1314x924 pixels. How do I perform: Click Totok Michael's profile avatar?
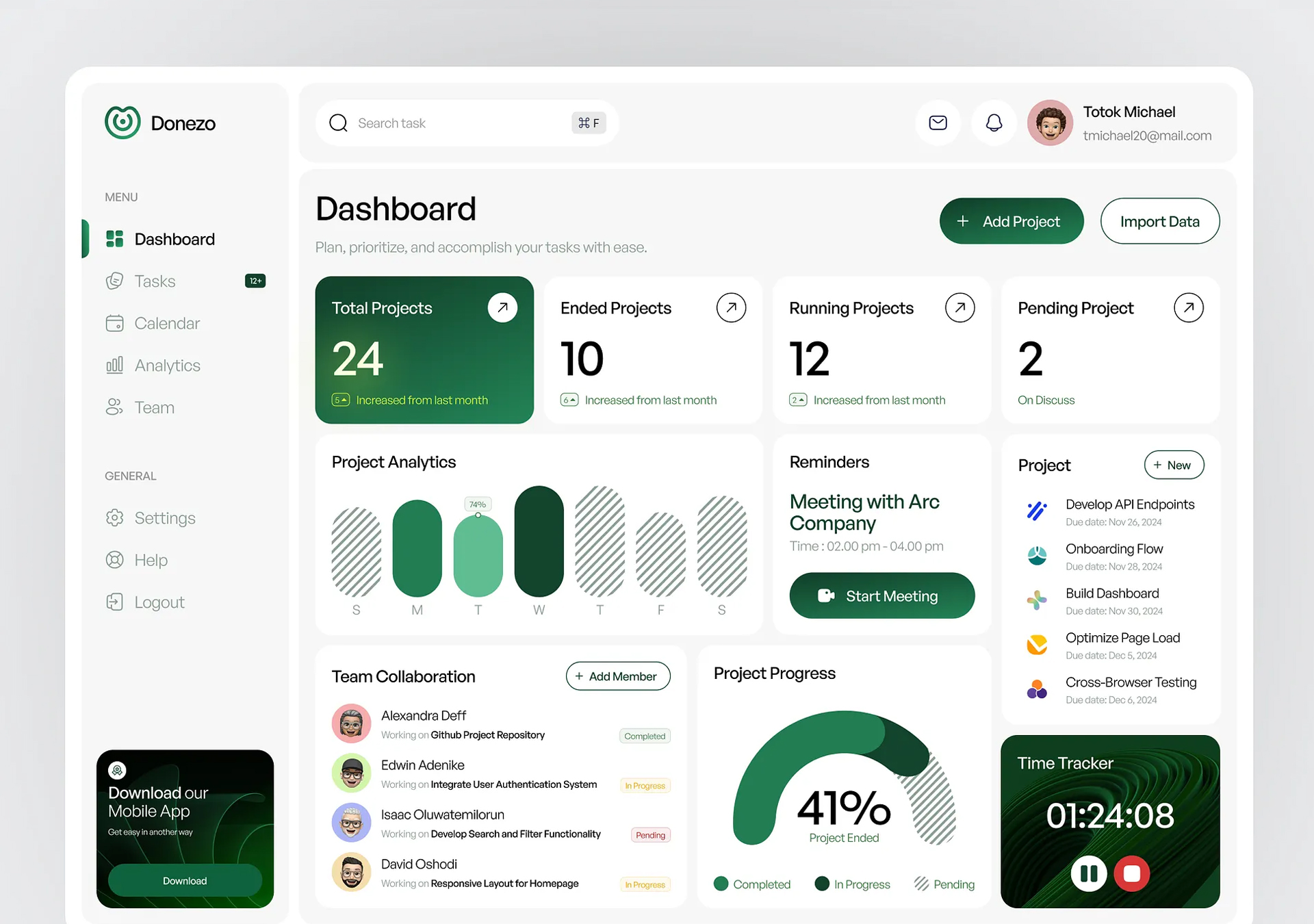(x=1050, y=123)
